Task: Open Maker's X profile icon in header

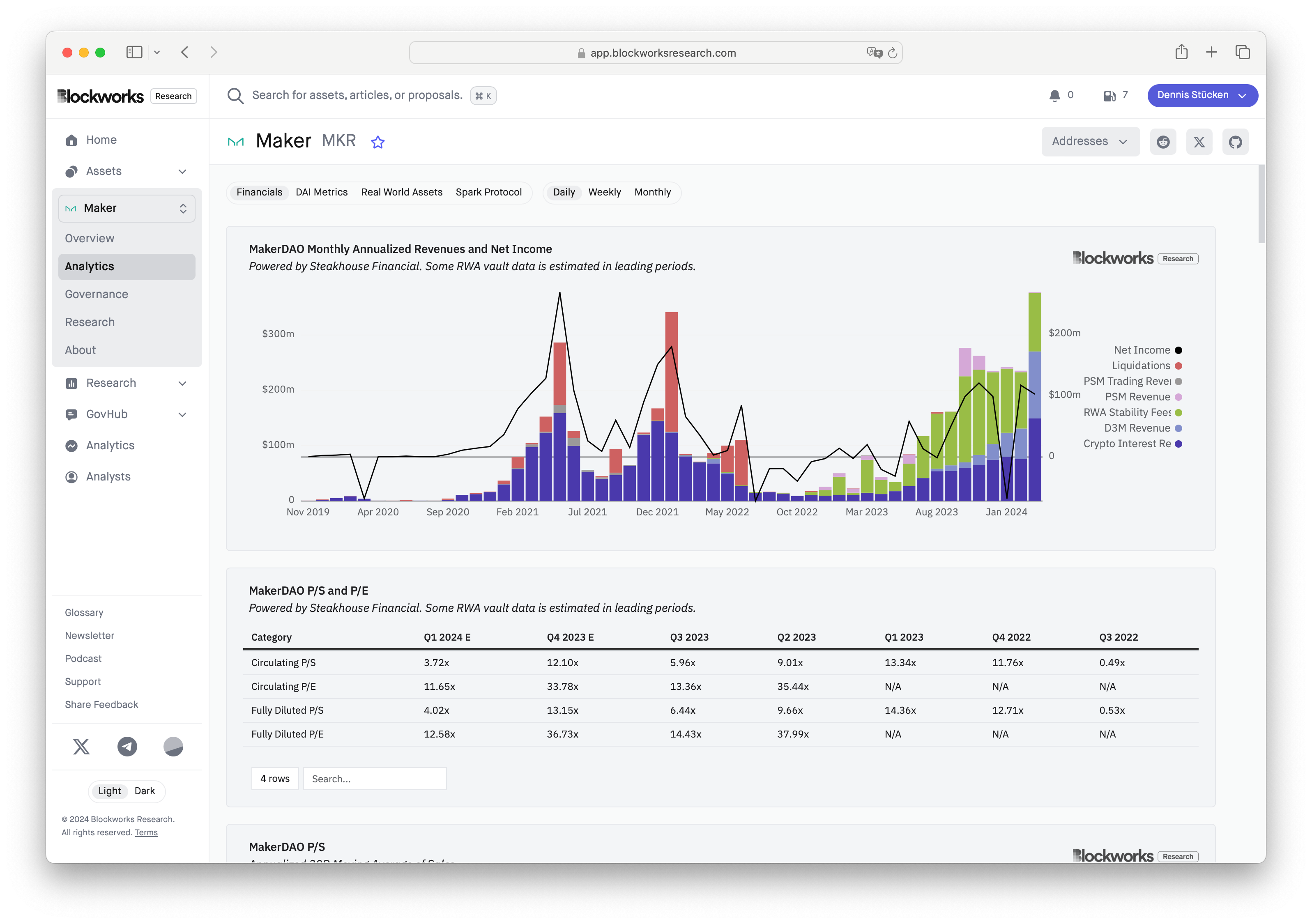Action: (1199, 142)
